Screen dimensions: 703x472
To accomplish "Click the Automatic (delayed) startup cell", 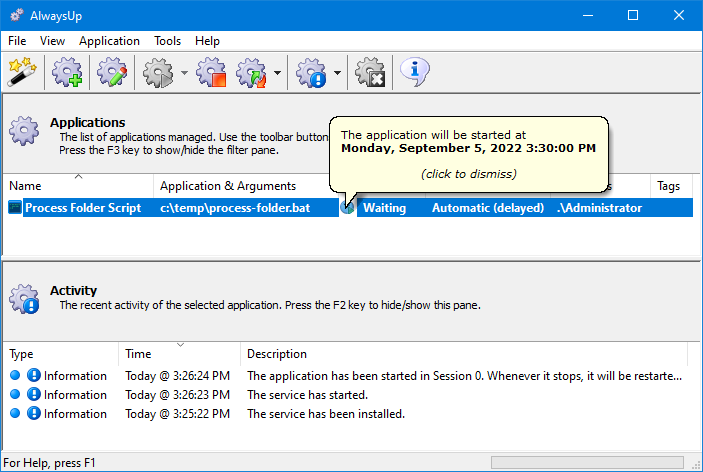I will (x=488, y=208).
